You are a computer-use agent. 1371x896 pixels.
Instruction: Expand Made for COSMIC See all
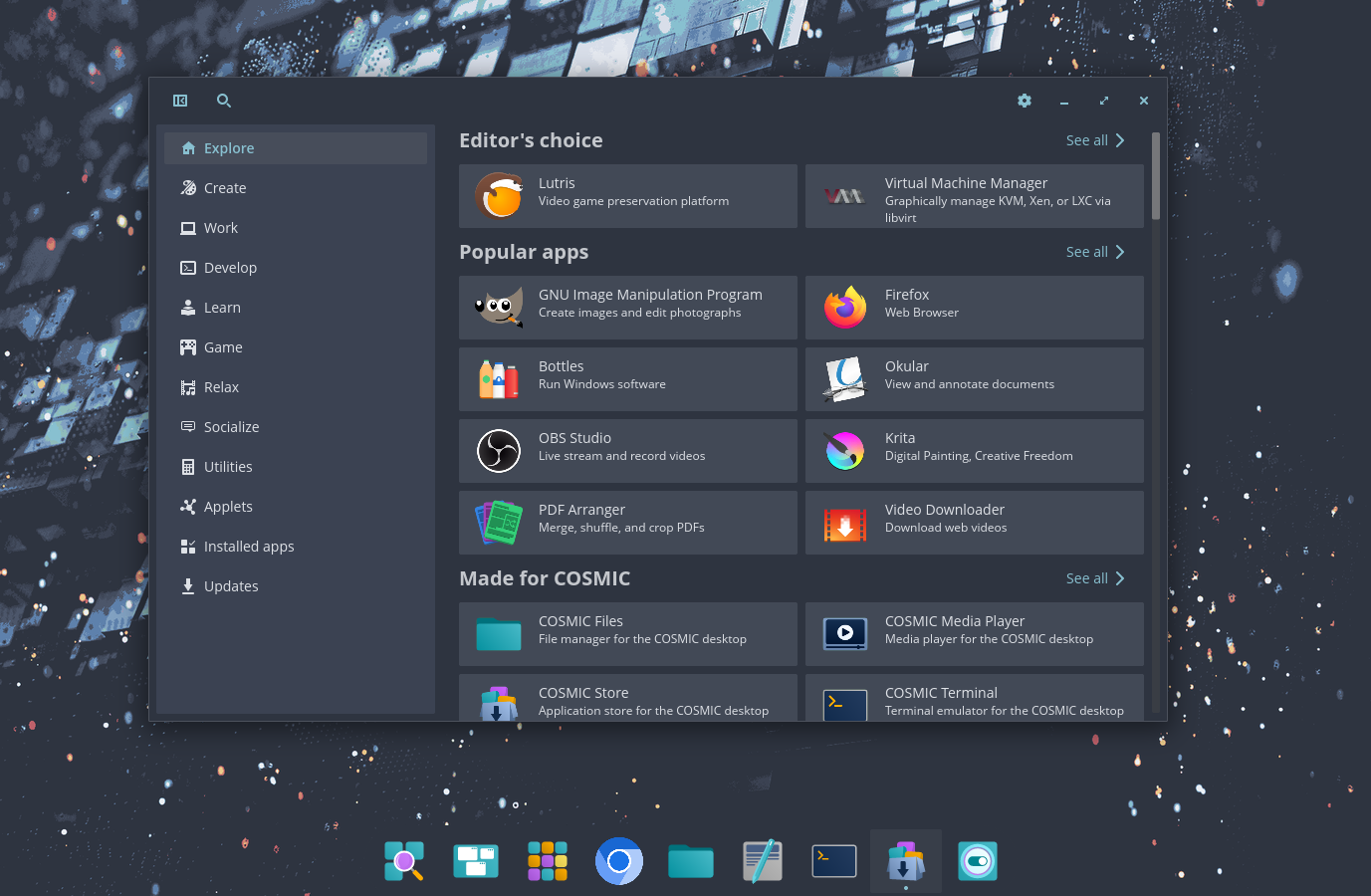(x=1095, y=578)
